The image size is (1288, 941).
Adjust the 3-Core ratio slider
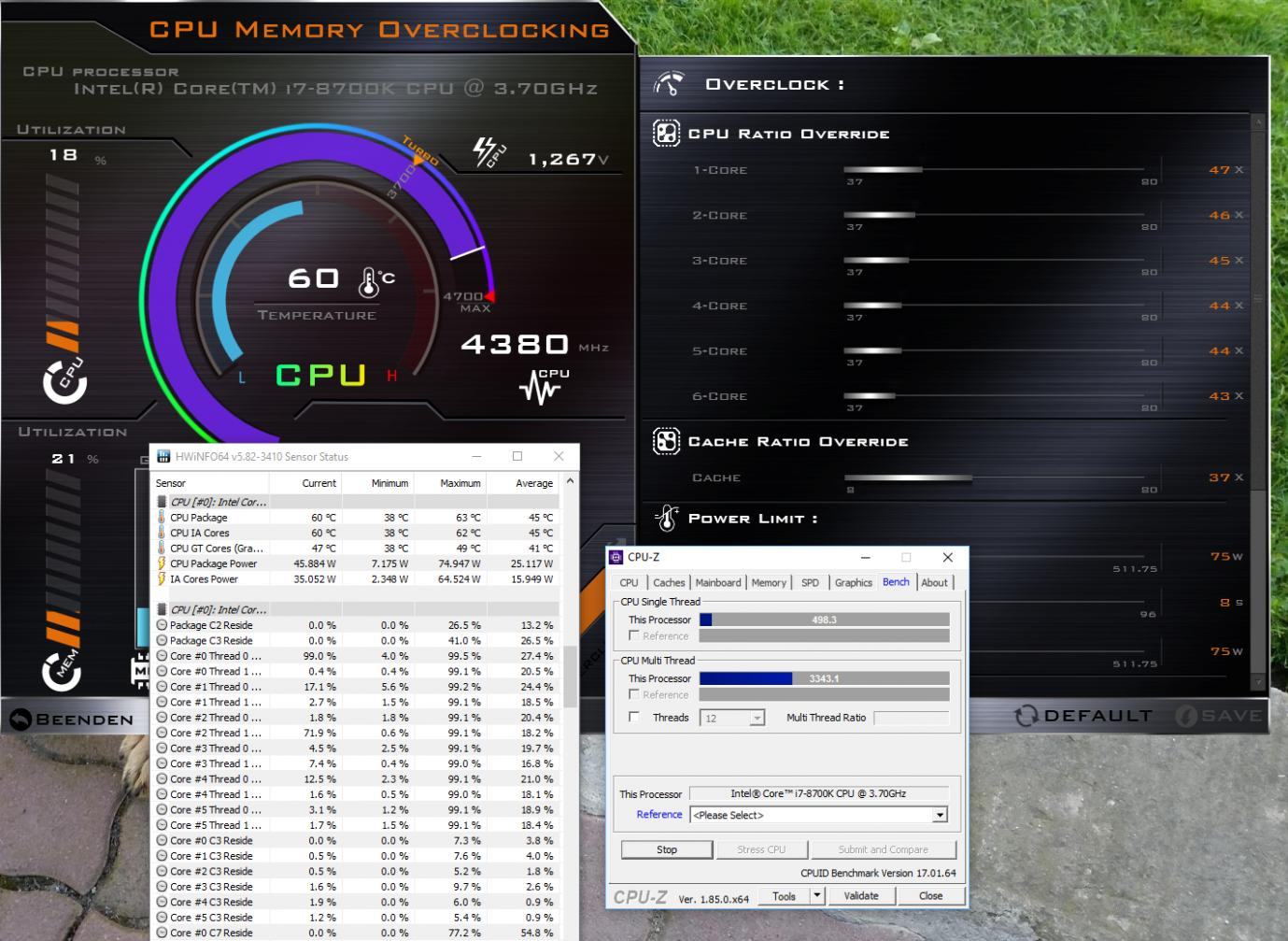click(994, 261)
